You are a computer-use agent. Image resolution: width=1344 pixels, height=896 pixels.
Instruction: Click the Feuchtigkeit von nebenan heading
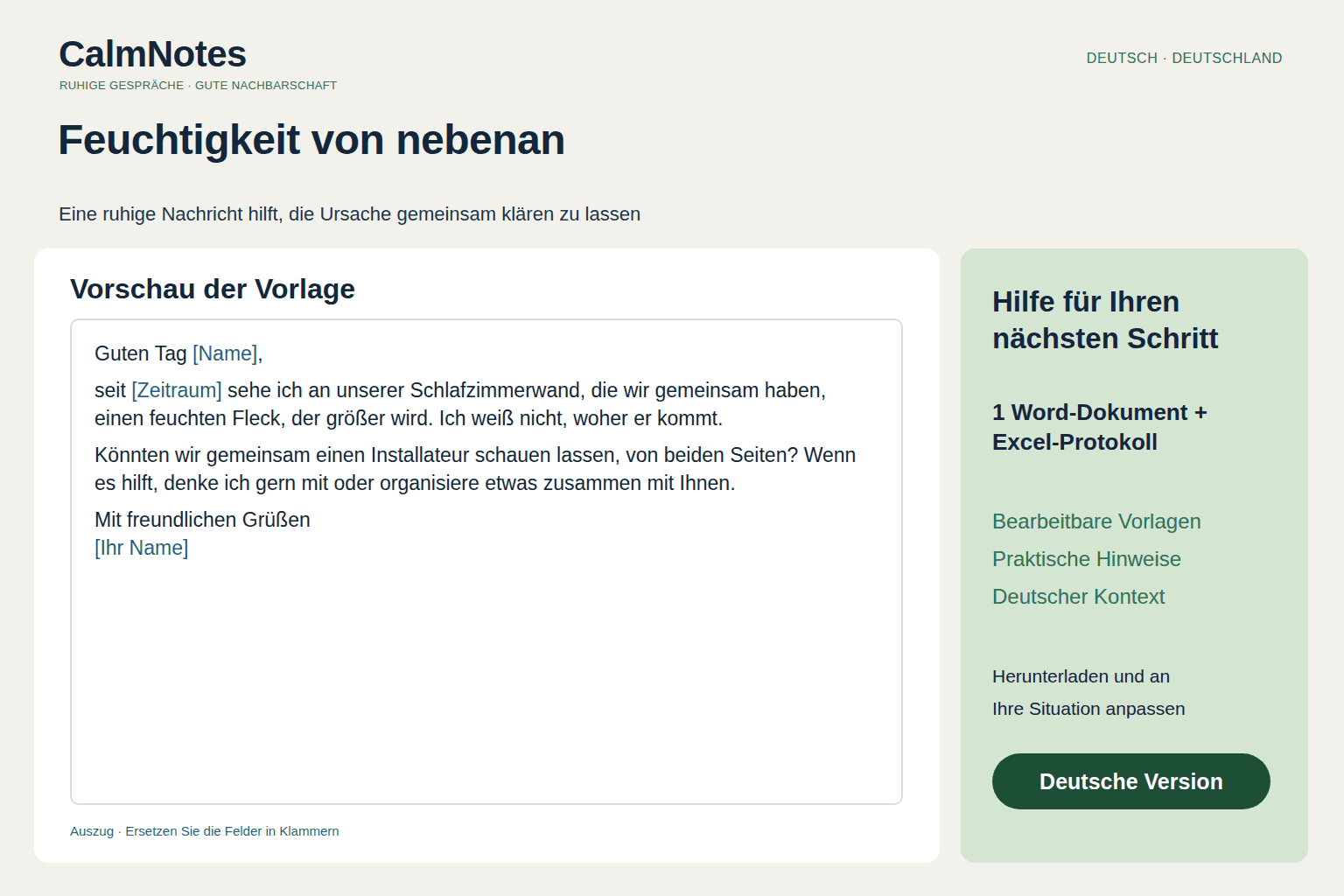pos(311,140)
